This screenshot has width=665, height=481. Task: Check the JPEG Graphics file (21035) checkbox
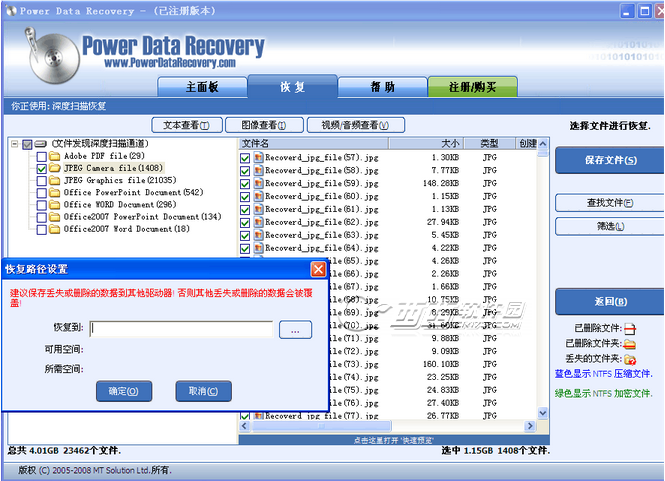click(x=42, y=181)
